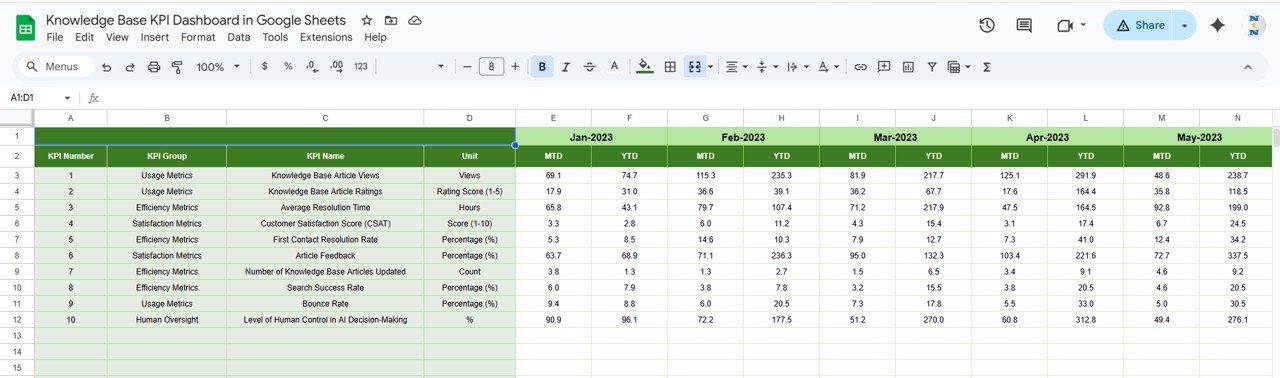
Task: Open more number formats 123
Action: (361, 67)
